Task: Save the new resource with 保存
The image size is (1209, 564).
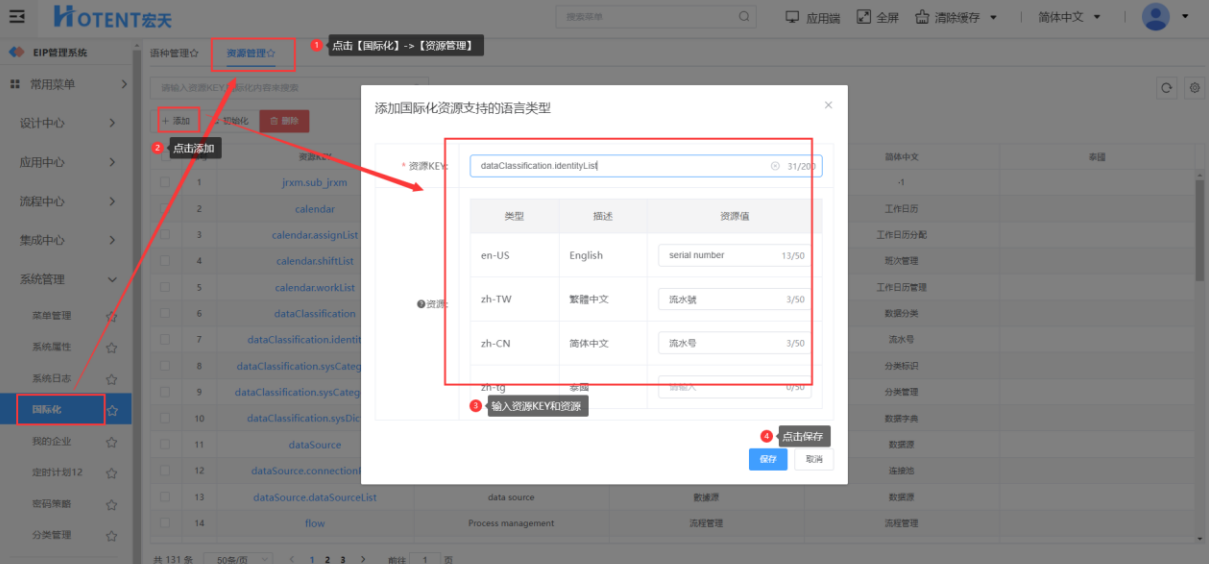Action: (768, 459)
